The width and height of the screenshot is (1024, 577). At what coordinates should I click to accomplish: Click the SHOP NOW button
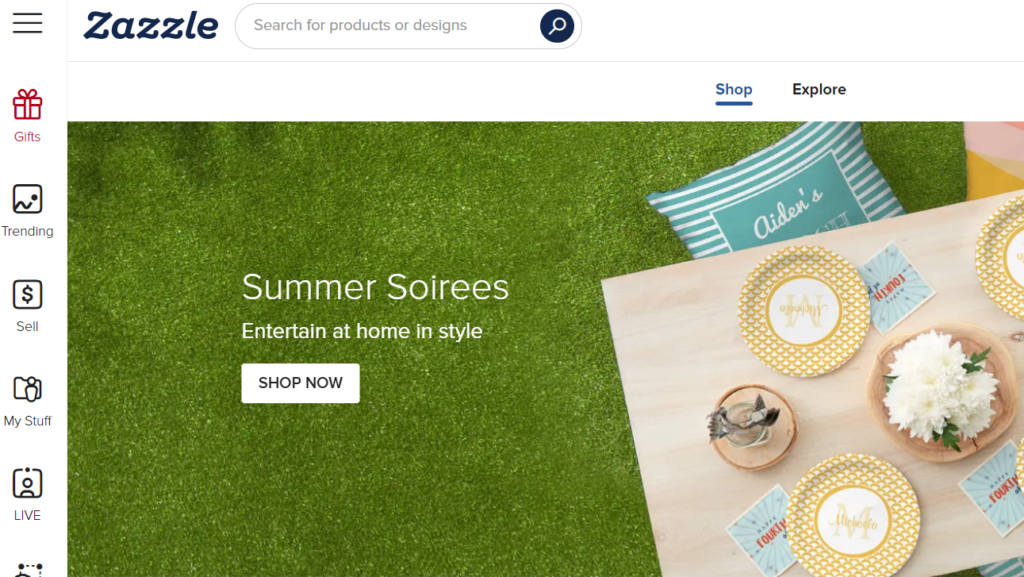point(300,383)
